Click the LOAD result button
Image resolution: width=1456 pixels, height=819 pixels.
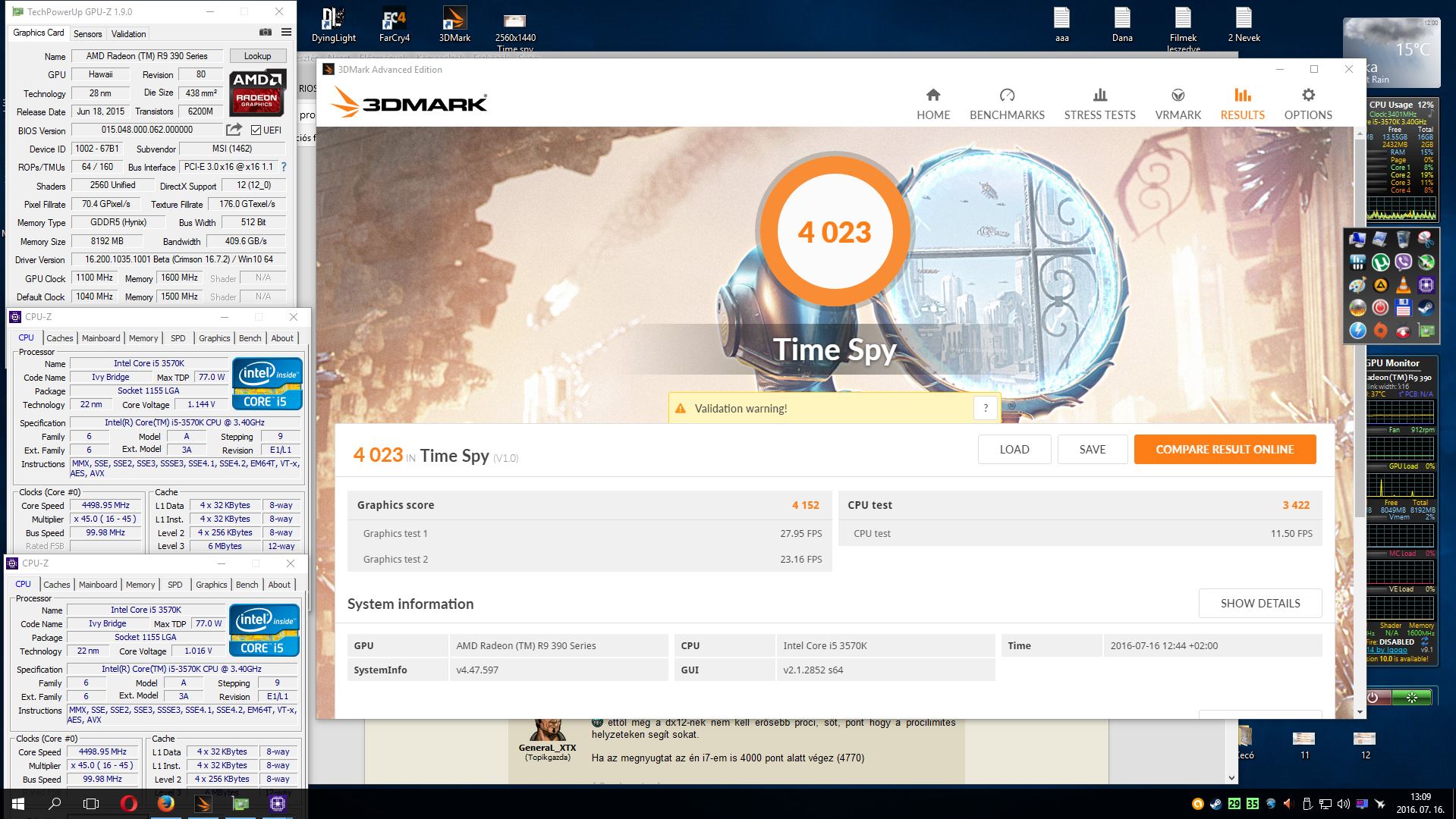click(x=1014, y=449)
